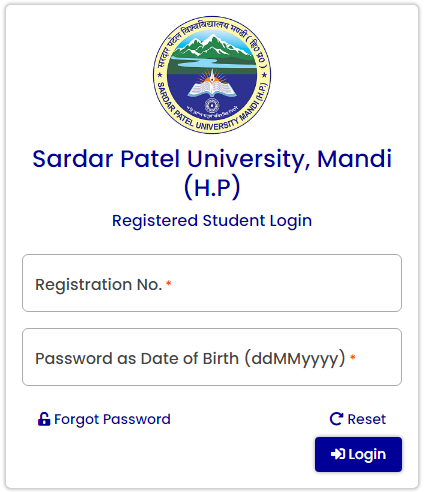Click the sign-in arrow icon inside Login button
The image size is (424, 492).
tap(338, 454)
